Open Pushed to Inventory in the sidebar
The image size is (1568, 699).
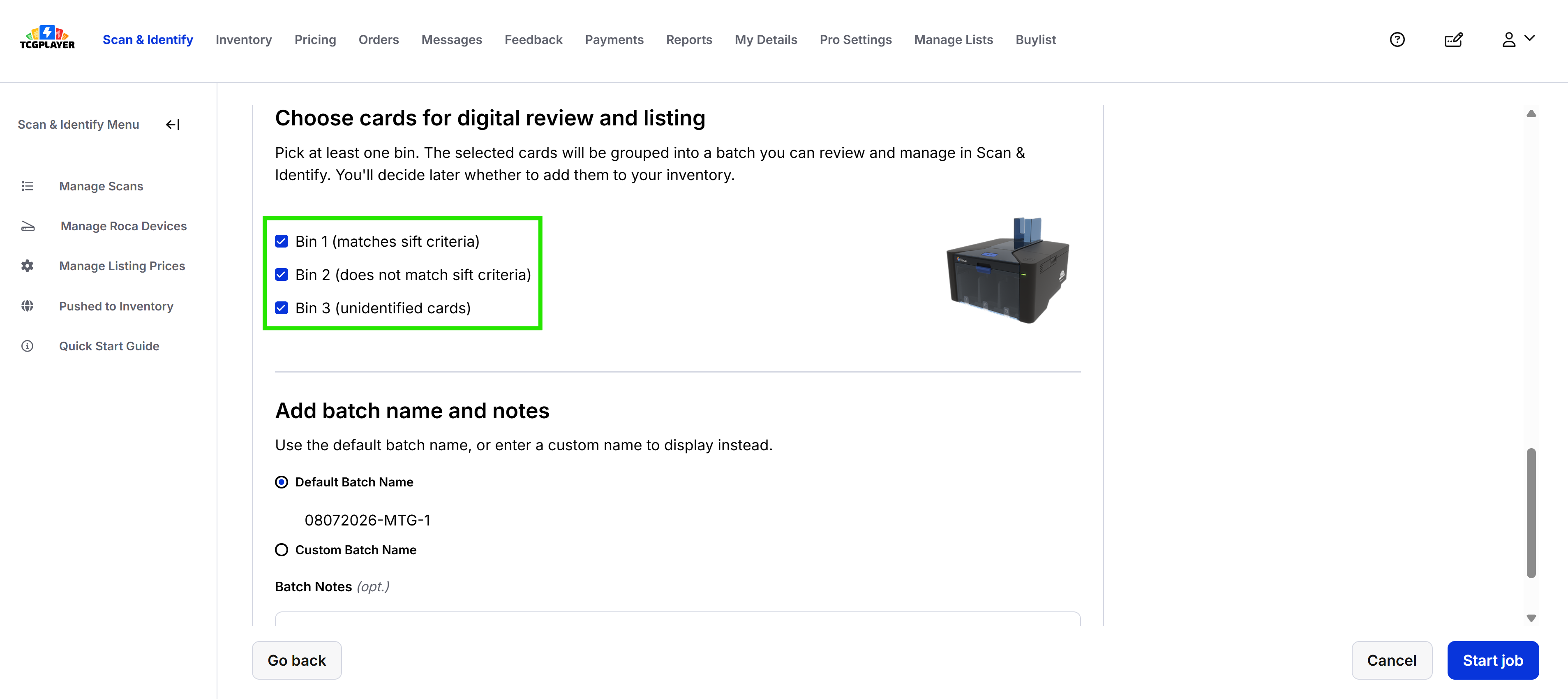click(x=116, y=306)
